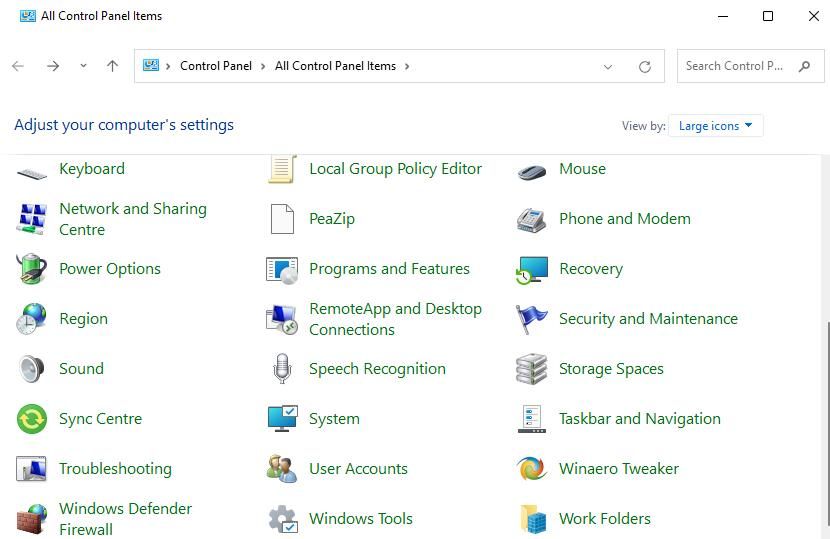
Task: Click Winaero Tweaker text link
Action: tap(619, 469)
